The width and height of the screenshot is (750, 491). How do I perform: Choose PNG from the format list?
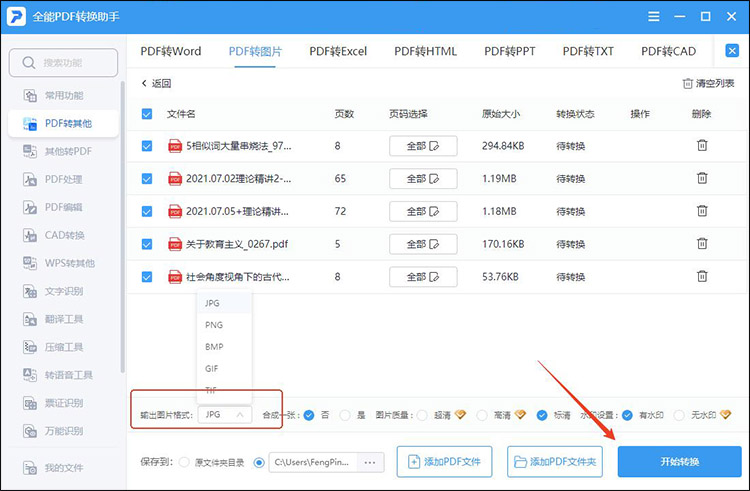pos(224,325)
